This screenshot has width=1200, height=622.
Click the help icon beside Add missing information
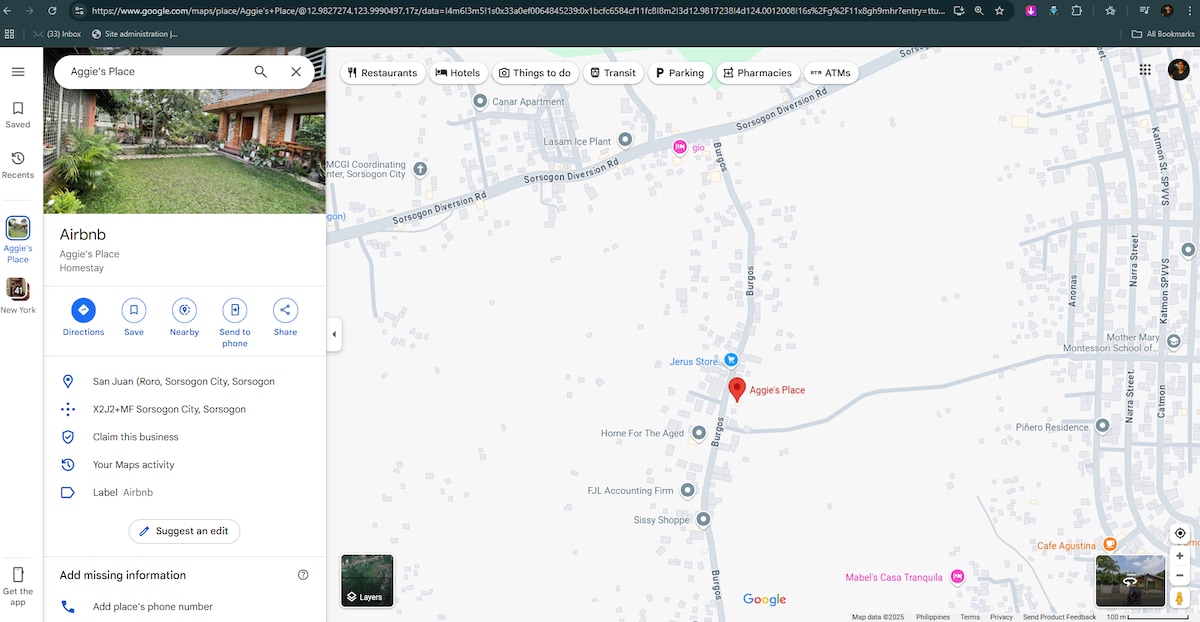[303, 575]
